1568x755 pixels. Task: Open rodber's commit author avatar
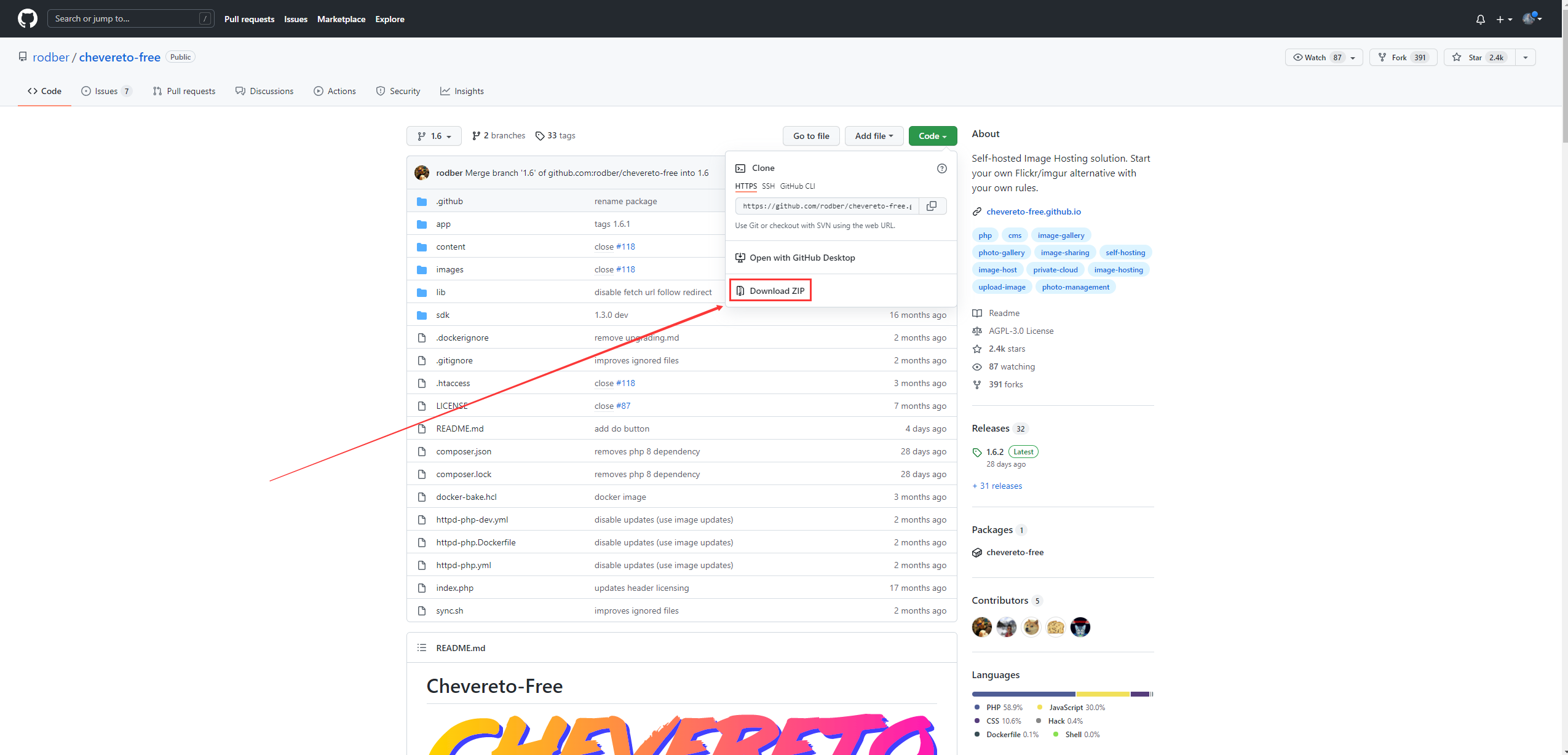pyautogui.click(x=422, y=173)
